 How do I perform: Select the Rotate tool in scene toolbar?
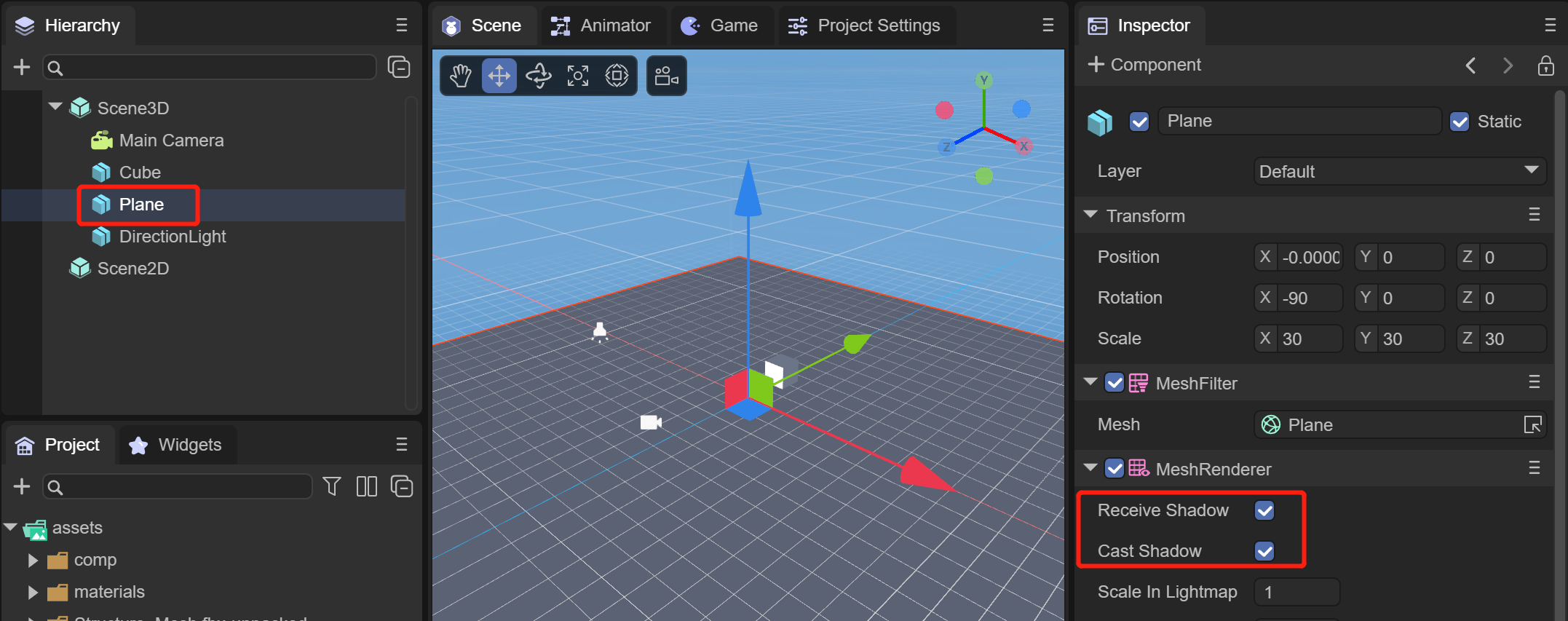click(539, 76)
